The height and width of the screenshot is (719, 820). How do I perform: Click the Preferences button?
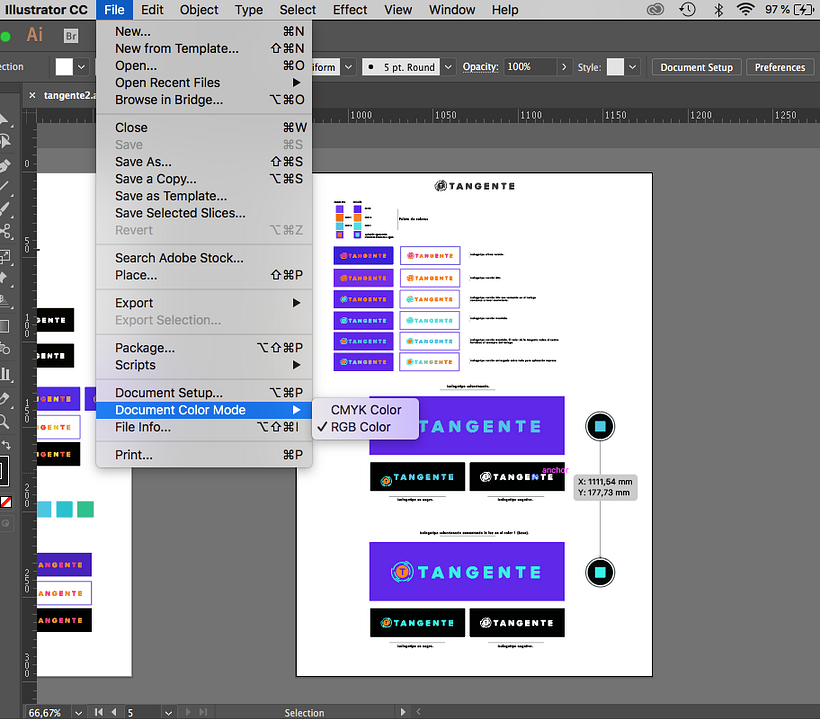point(780,67)
